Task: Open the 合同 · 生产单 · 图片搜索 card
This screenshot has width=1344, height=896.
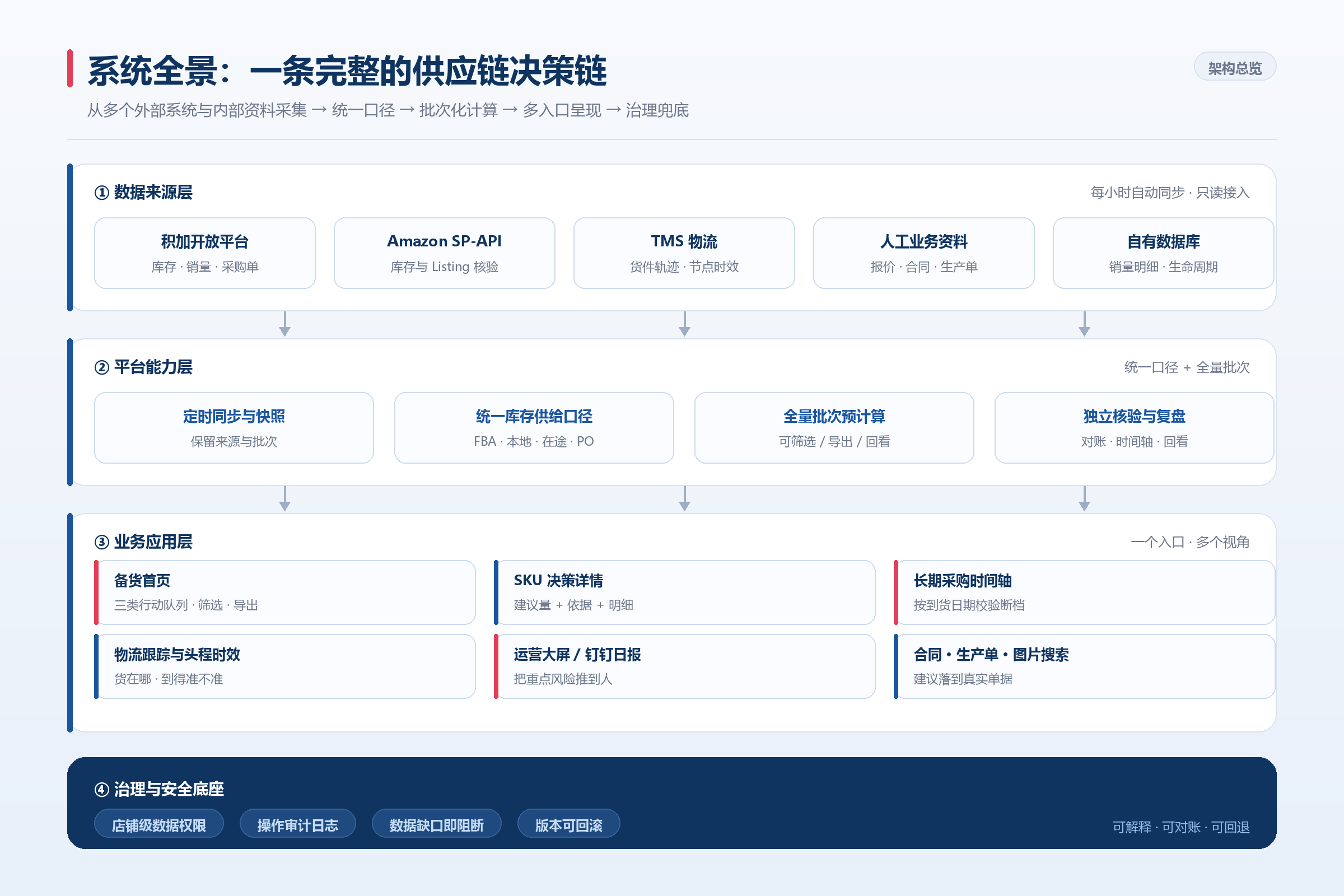Action: (x=1084, y=666)
